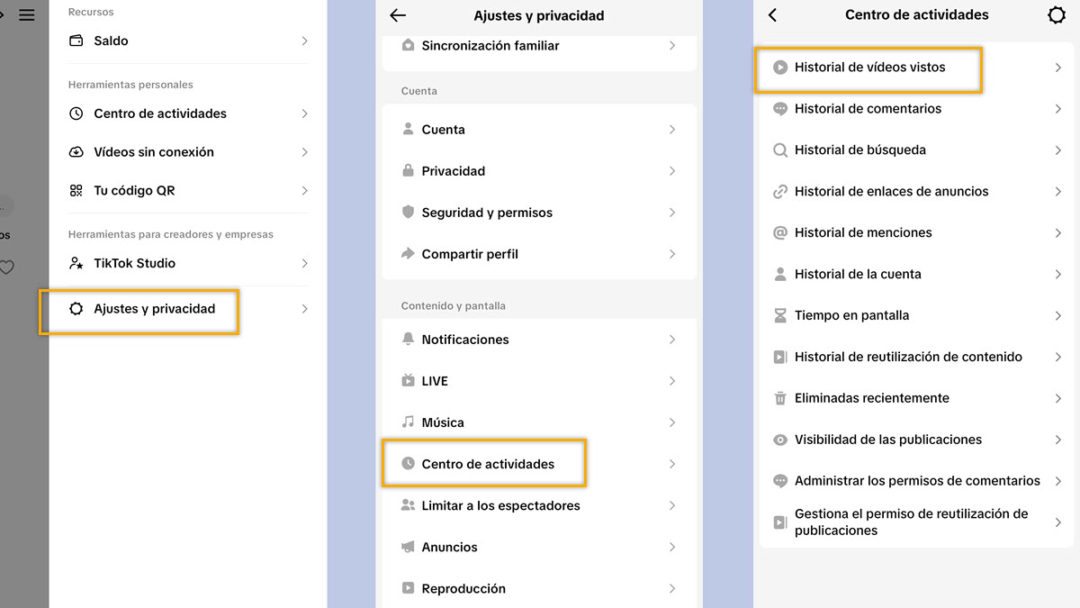Tap the back chevron in Centro de actividades
The width and height of the screenshot is (1080, 608).
tap(773, 14)
